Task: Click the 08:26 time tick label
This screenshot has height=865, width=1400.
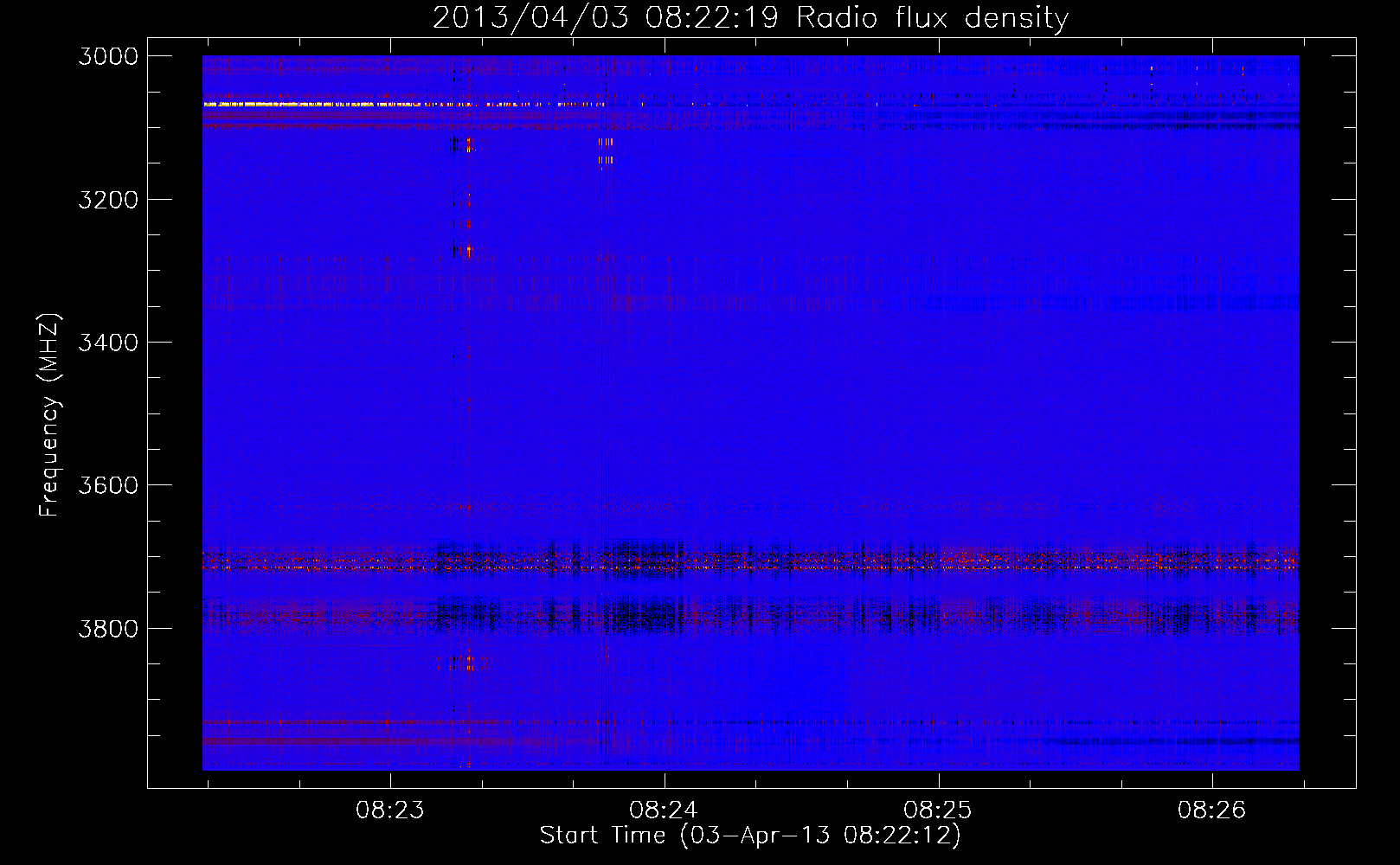Action: click(1212, 811)
